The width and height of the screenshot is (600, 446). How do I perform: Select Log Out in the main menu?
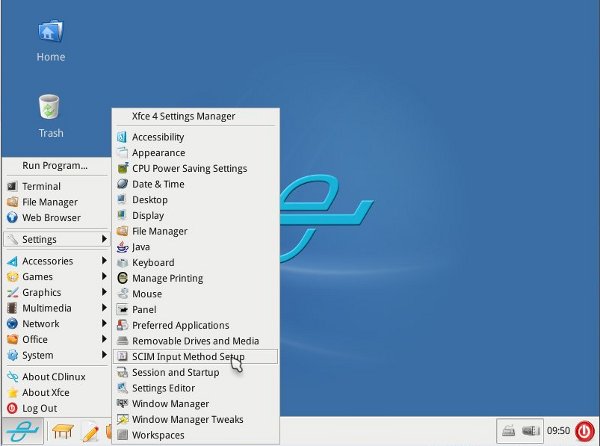[x=57, y=408]
